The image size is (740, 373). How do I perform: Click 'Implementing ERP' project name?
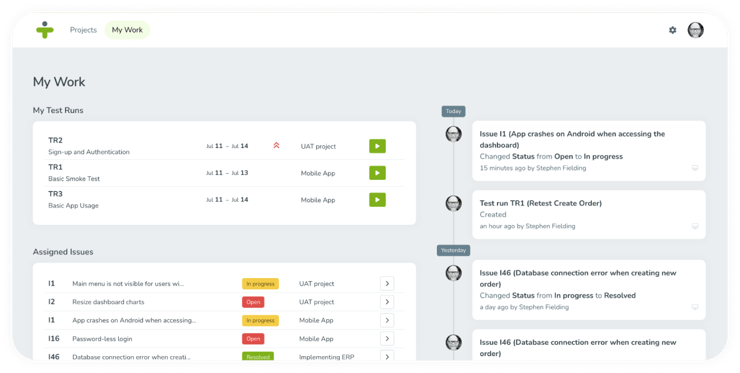click(x=327, y=357)
